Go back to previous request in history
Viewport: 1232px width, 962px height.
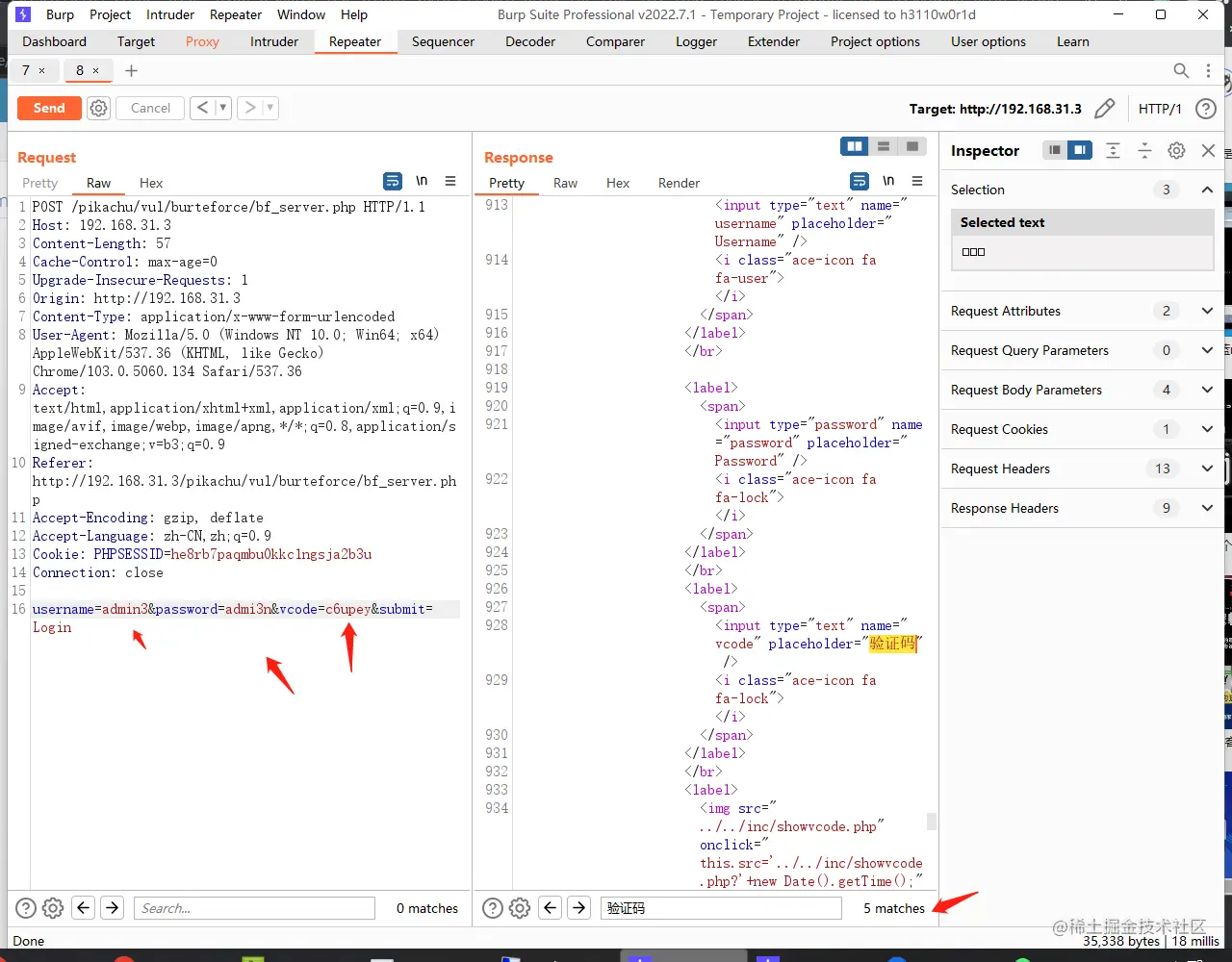(202, 108)
